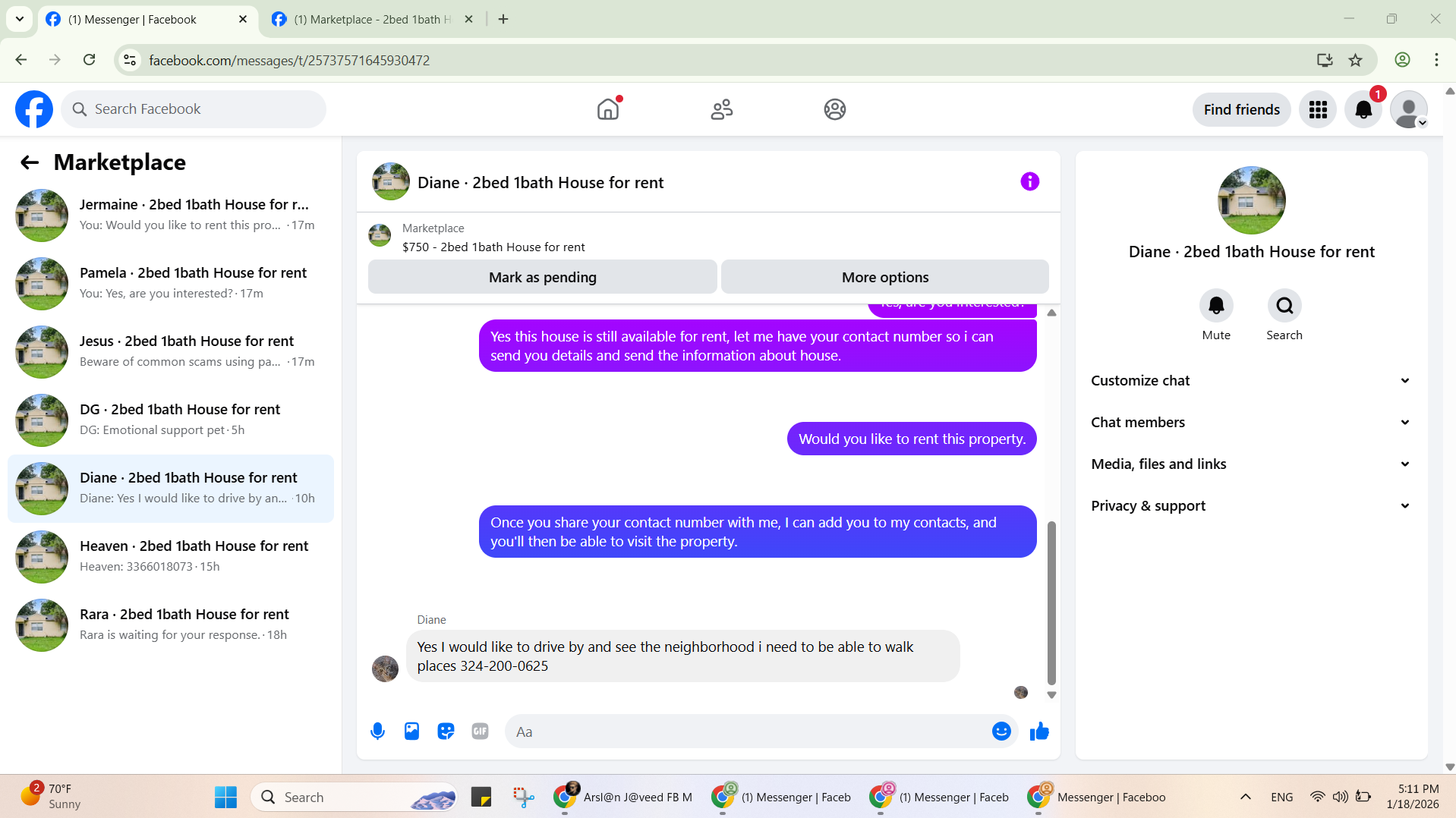The image size is (1456, 818).
Task: Open the Notifications bell in header
Action: click(x=1363, y=109)
